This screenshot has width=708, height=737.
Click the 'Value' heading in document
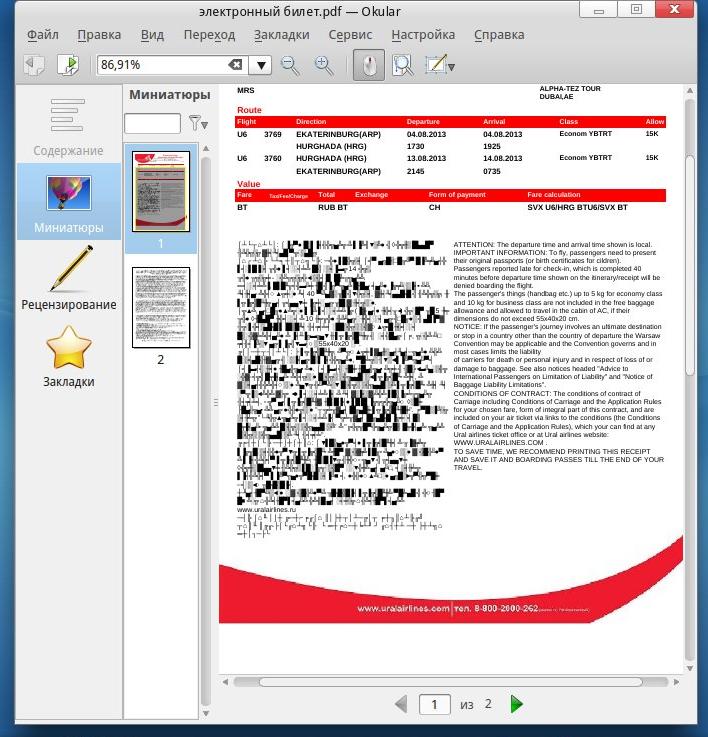pyautogui.click(x=249, y=184)
